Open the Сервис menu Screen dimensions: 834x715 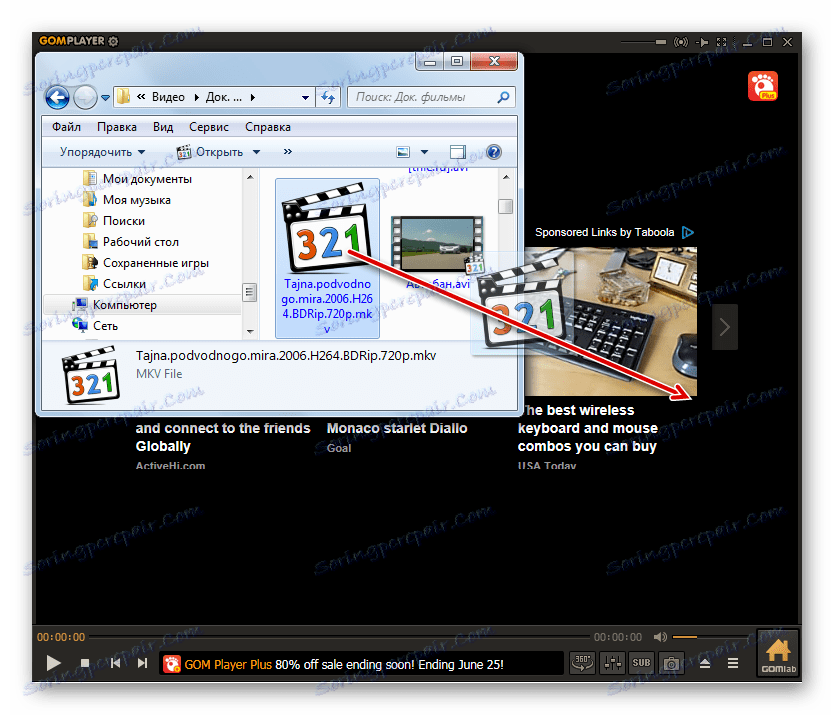(x=208, y=127)
